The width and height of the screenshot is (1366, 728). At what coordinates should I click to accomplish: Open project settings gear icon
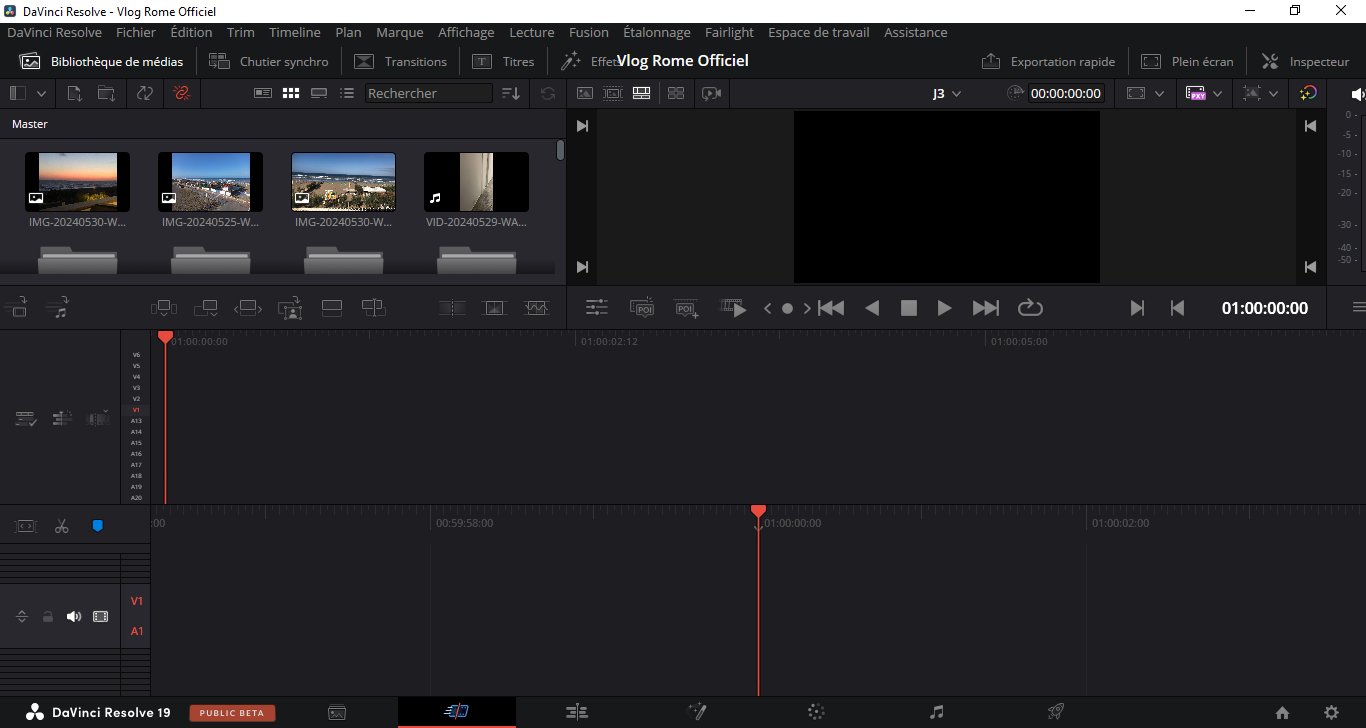tap(1331, 713)
